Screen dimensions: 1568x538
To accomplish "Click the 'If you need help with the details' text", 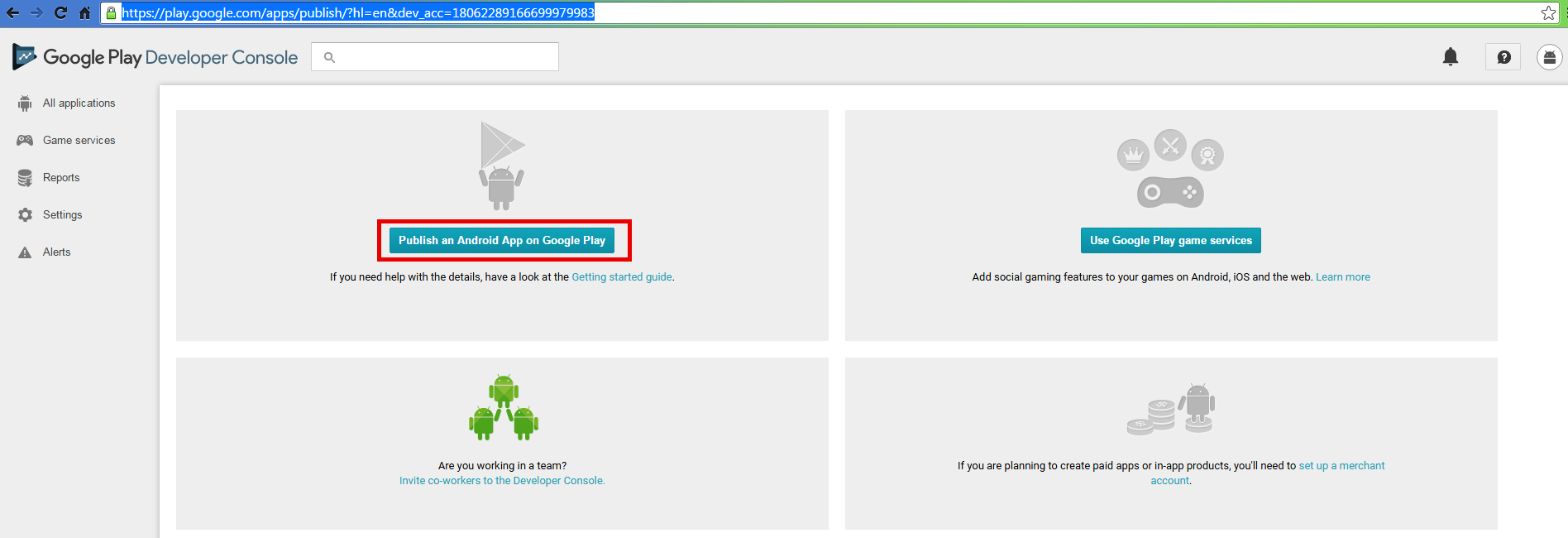I will pyautogui.click(x=449, y=277).
